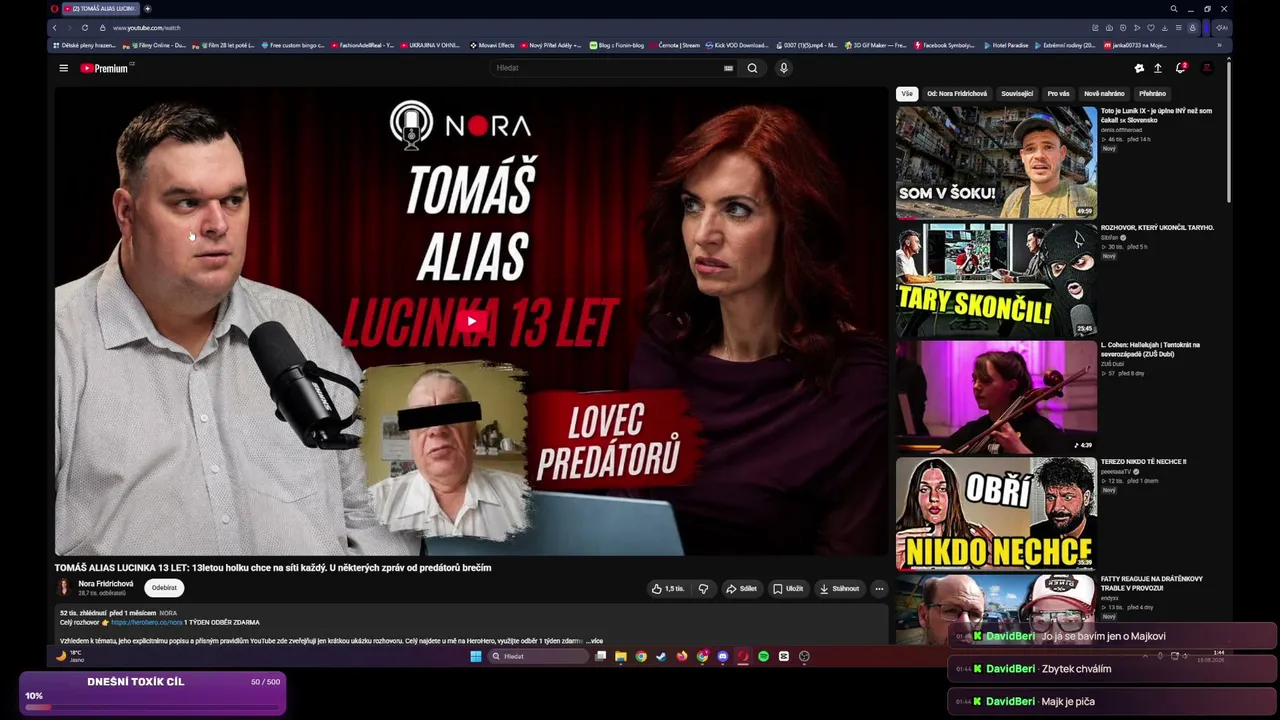Share the video via Sdílet

point(741,589)
